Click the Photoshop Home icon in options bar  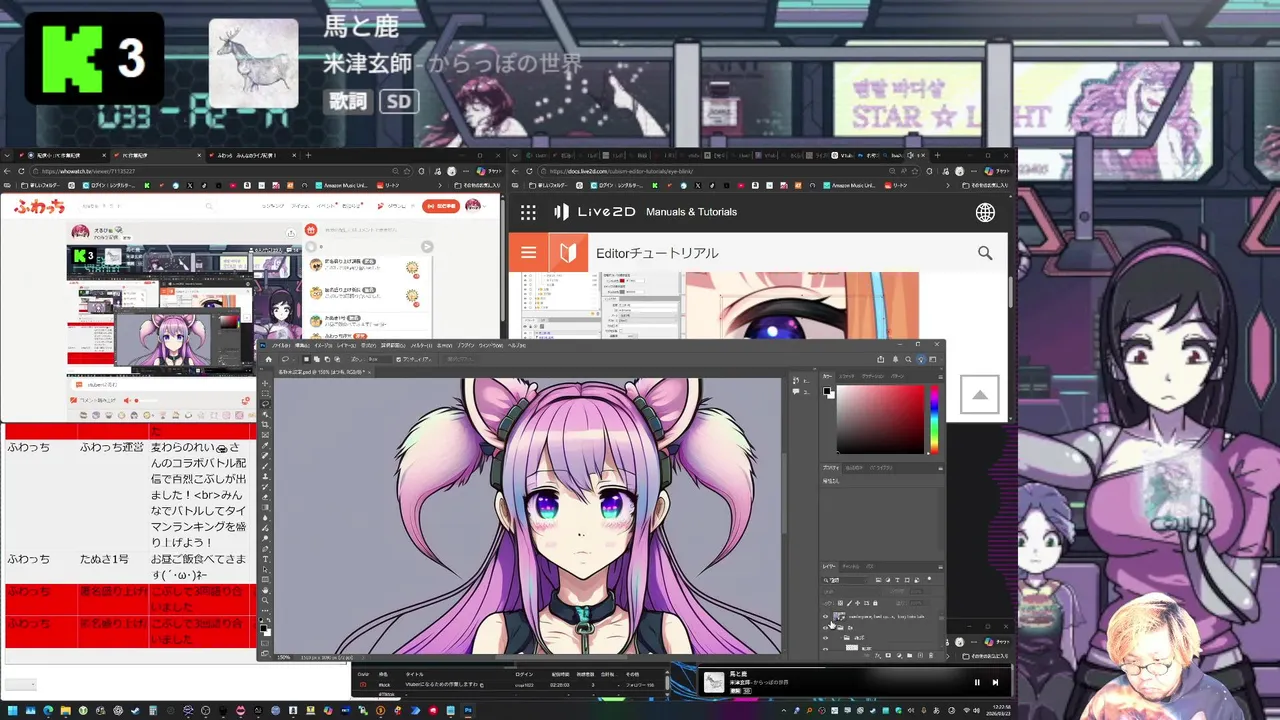coord(268,359)
